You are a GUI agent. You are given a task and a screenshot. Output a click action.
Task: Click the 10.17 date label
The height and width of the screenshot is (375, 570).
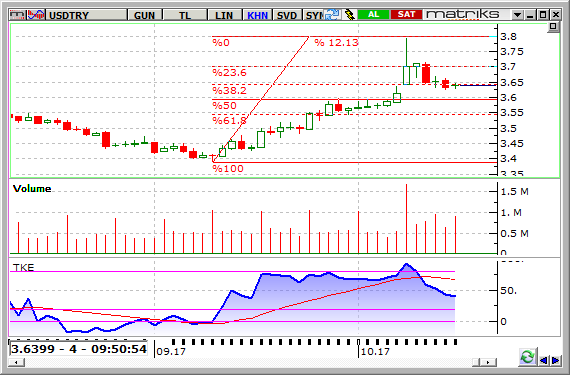click(x=375, y=351)
